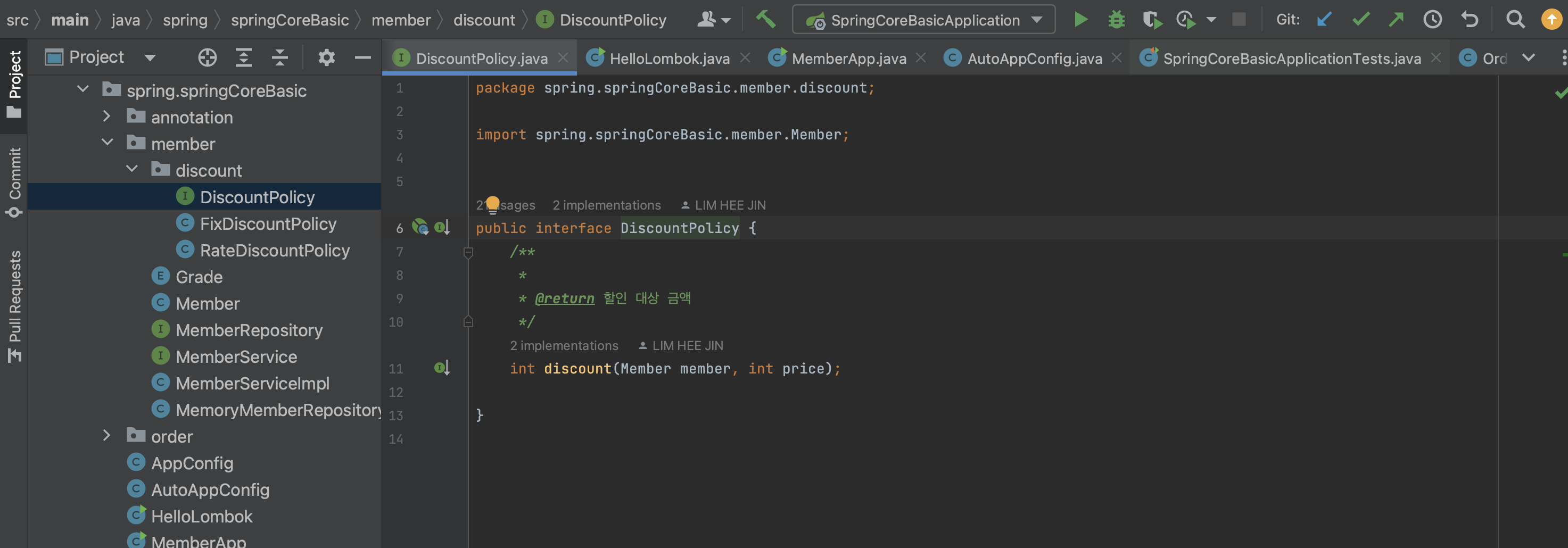Hide the Project tool window
The height and width of the screenshot is (548, 1568).
(x=363, y=58)
